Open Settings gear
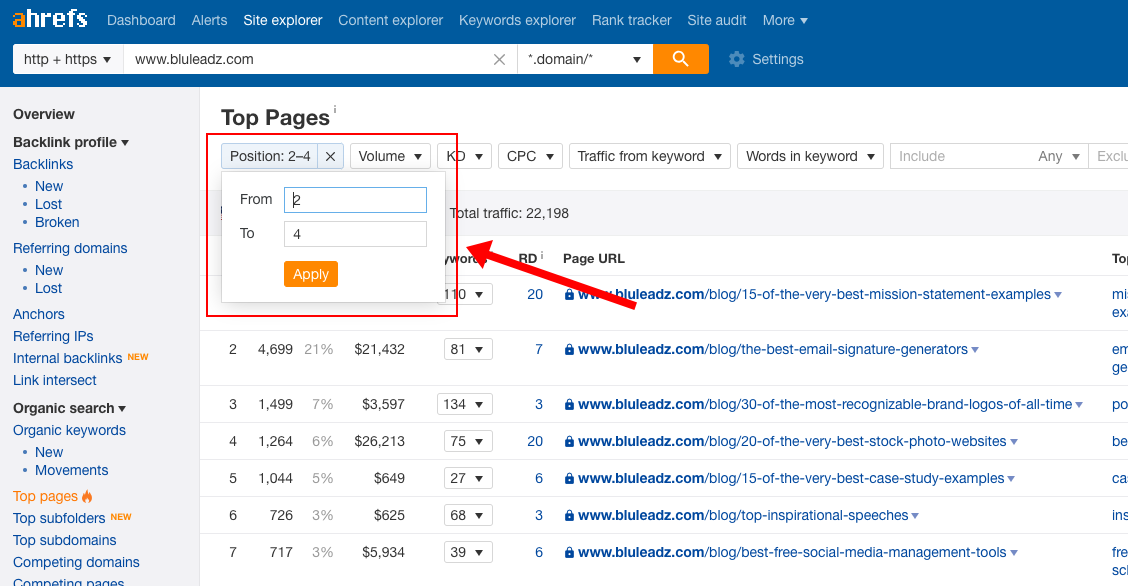Screen dimensions: 1128x586 click(737, 59)
